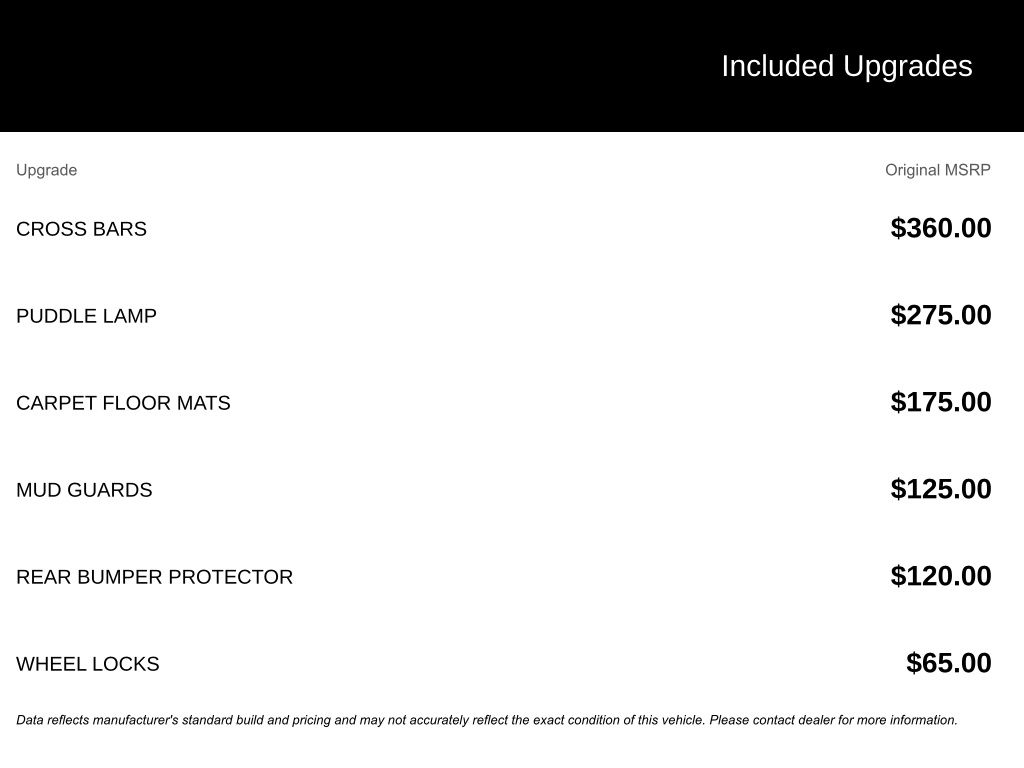Click the "Upgrade" column header
Image resolution: width=1024 pixels, height=768 pixels.
click(x=46, y=170)
